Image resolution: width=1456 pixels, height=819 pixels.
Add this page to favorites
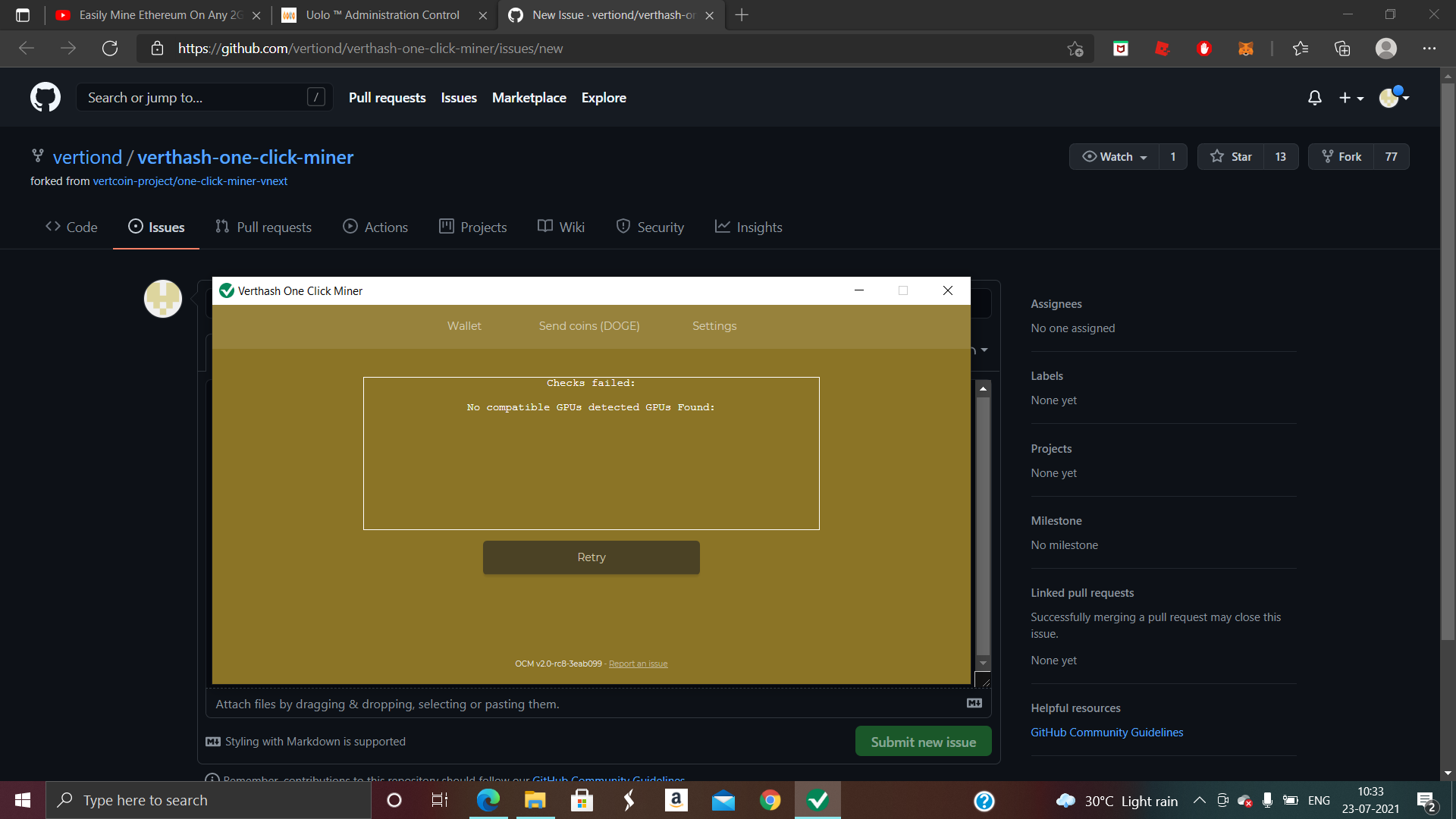click(1075, 49)
